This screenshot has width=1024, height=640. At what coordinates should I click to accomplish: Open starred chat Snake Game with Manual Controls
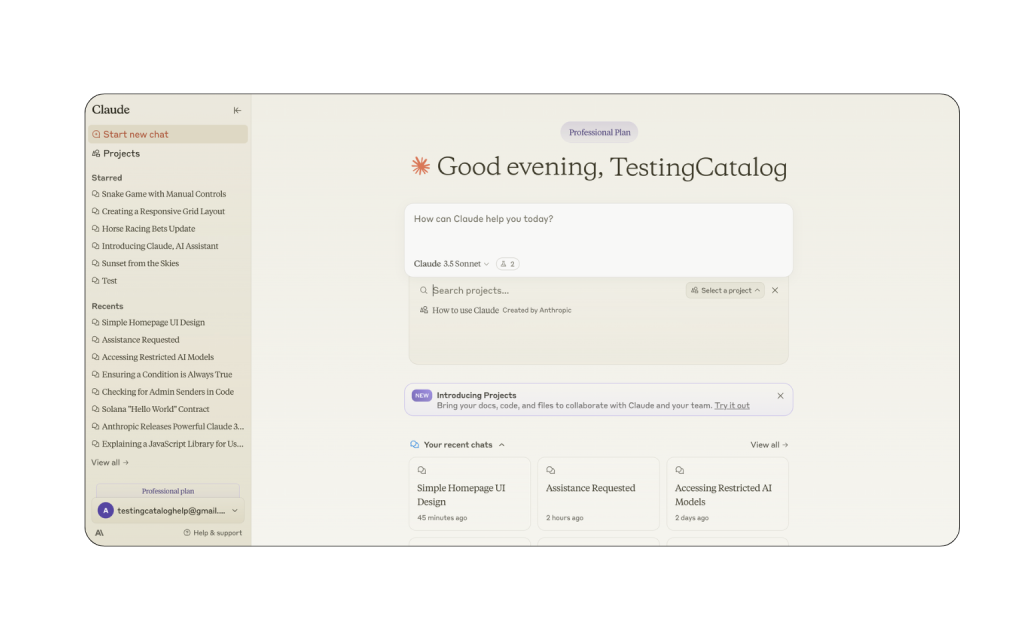click(x=163, y=194)
